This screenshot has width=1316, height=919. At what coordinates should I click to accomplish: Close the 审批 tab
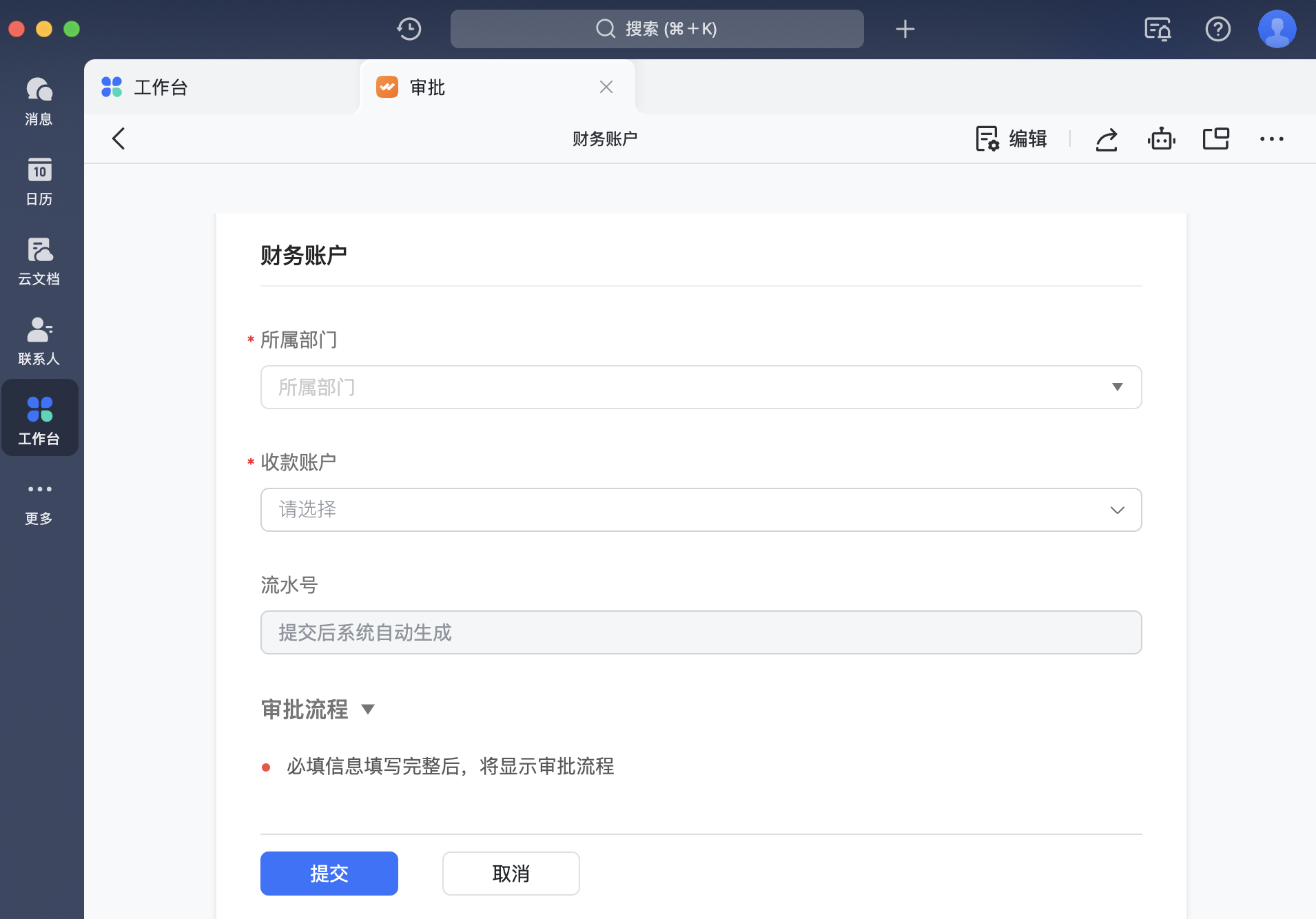[x=606, y=87]
